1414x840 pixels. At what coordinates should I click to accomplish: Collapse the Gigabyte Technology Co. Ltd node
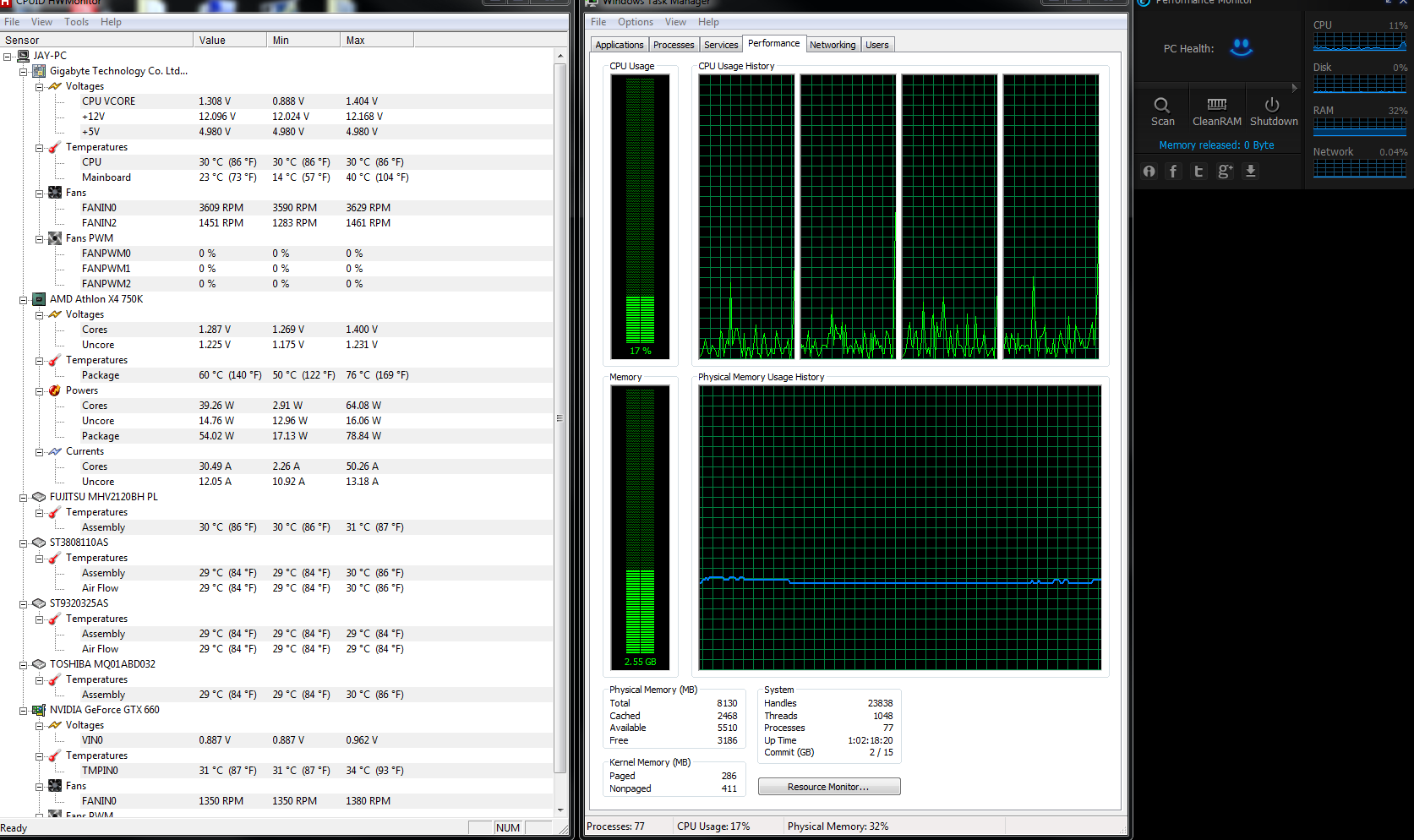(x=24, y=72)
